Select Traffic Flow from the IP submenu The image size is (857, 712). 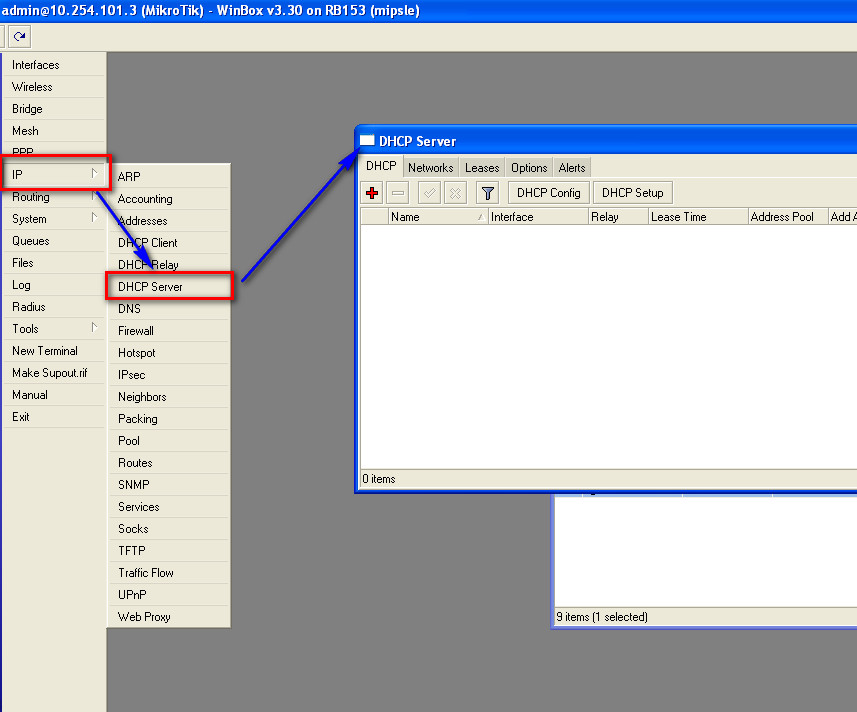coord(169,573)
